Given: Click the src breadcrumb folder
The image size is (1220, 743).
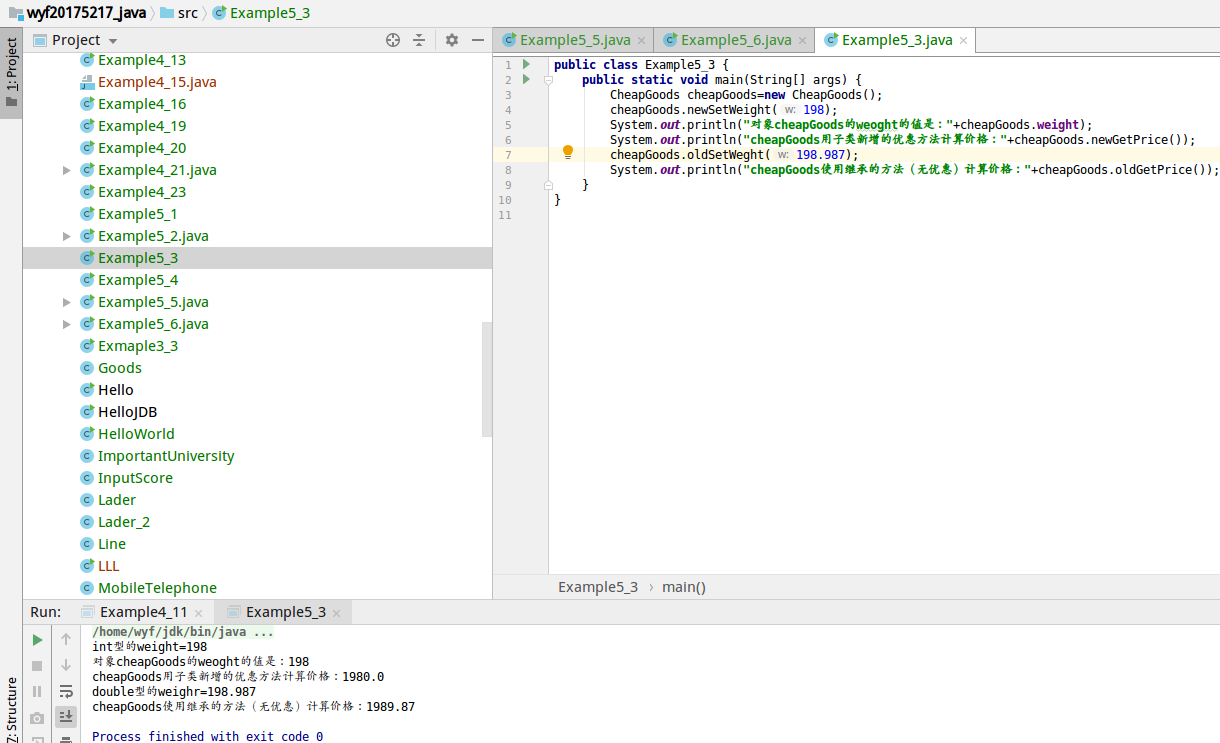Looking at the screenshot, I should [x=179, y=13].
